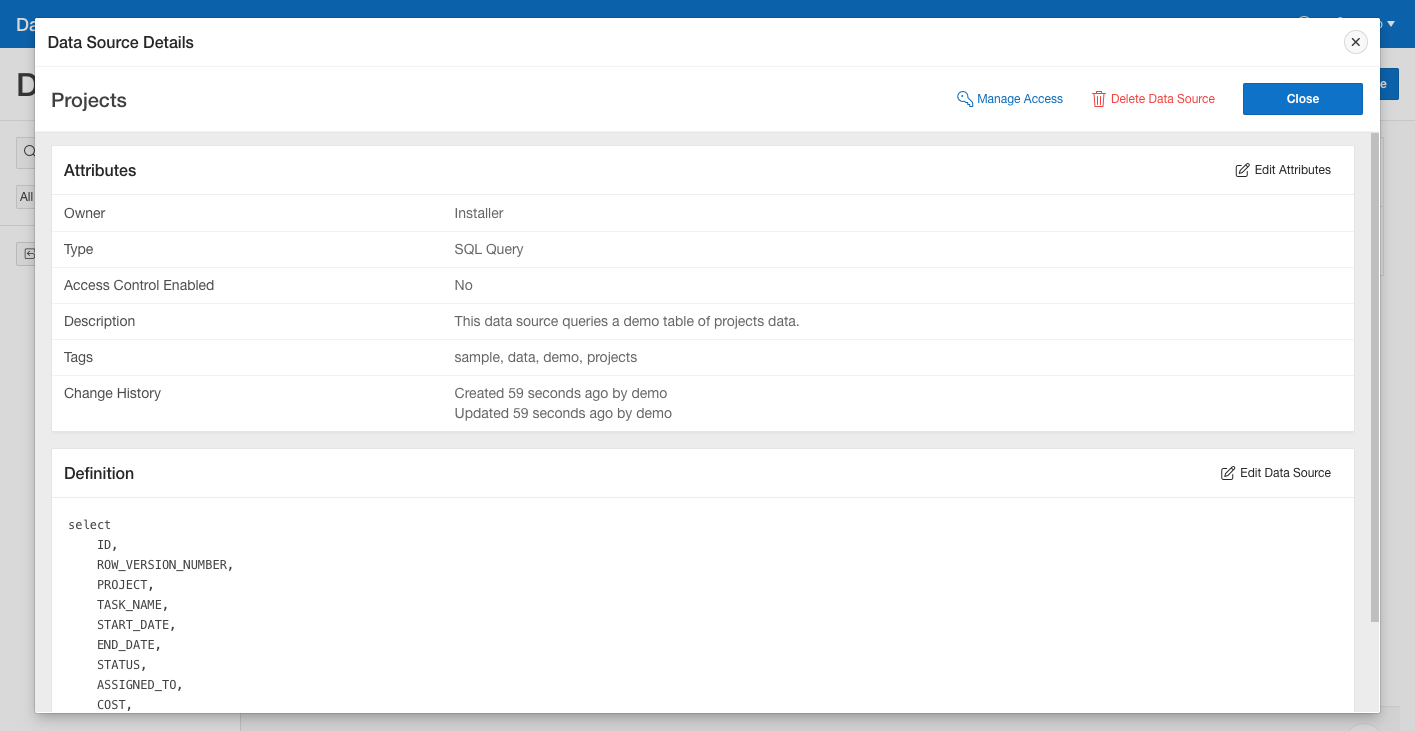The height and width of the screenshot is (731, 1415).
Task: Click the search magnifier icon behind dialog
Action: pos(28,152)
